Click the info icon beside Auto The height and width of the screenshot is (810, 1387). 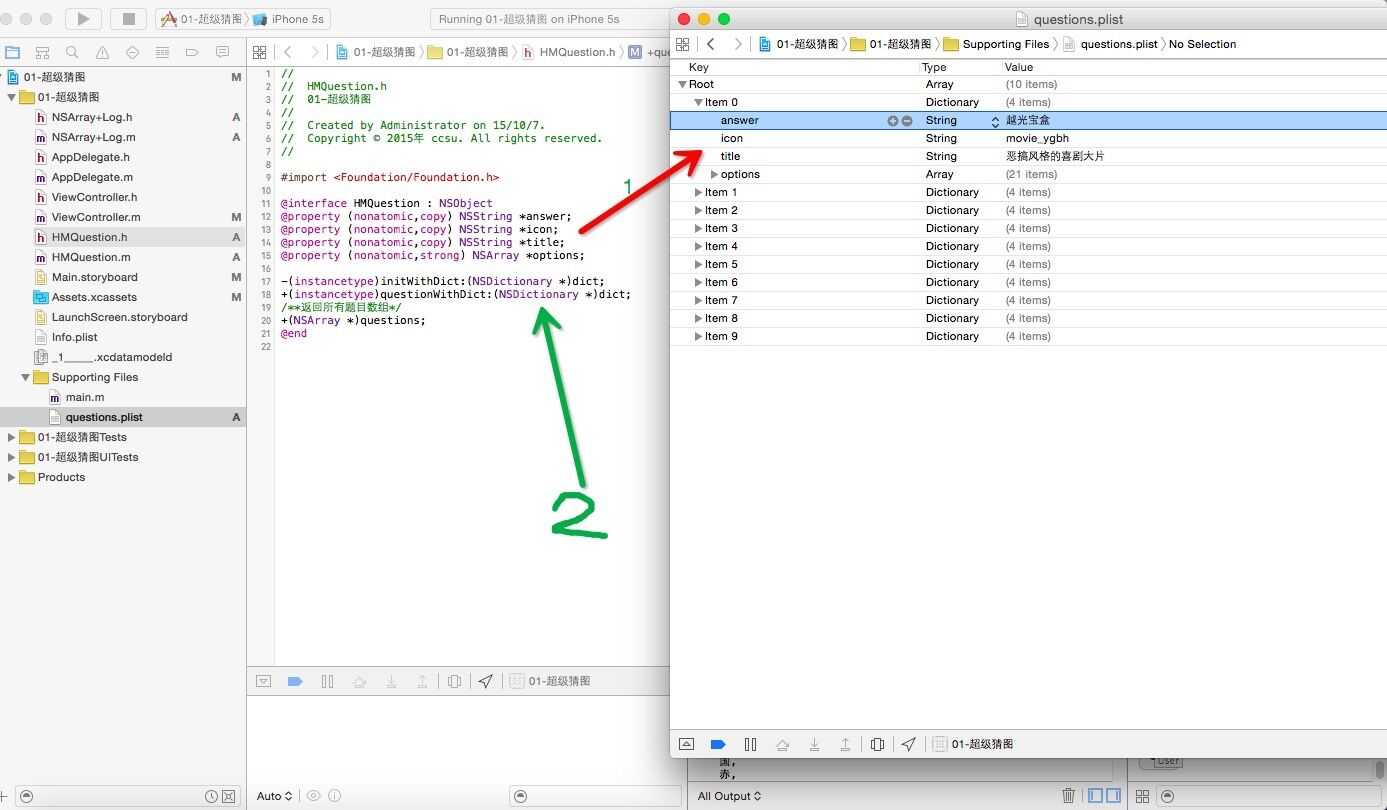pyautogui.click(x=334, y=796)
